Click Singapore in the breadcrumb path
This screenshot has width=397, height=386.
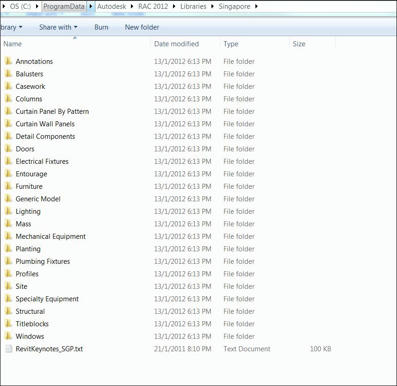pyautogui.click(x=234, y=6)
